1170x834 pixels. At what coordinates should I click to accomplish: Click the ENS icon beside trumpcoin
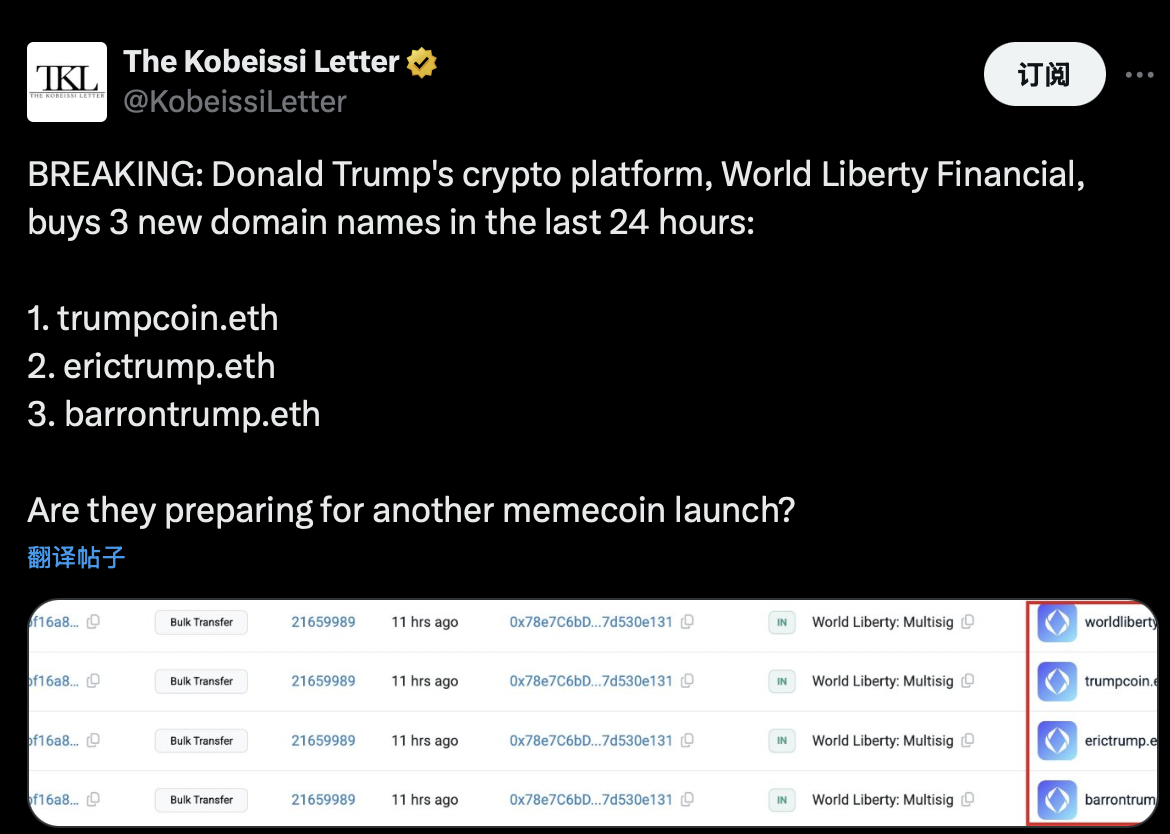[1057, 681]
